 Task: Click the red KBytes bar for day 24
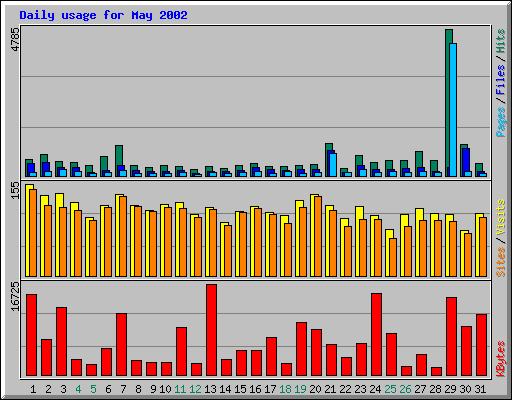click(x=376, y=335)
